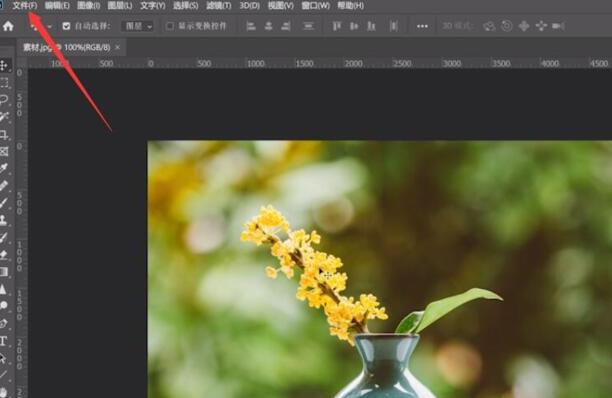This screenshot has height=398, width=612.
Task: Click the align left edges icon
Action: coord(251,26)
